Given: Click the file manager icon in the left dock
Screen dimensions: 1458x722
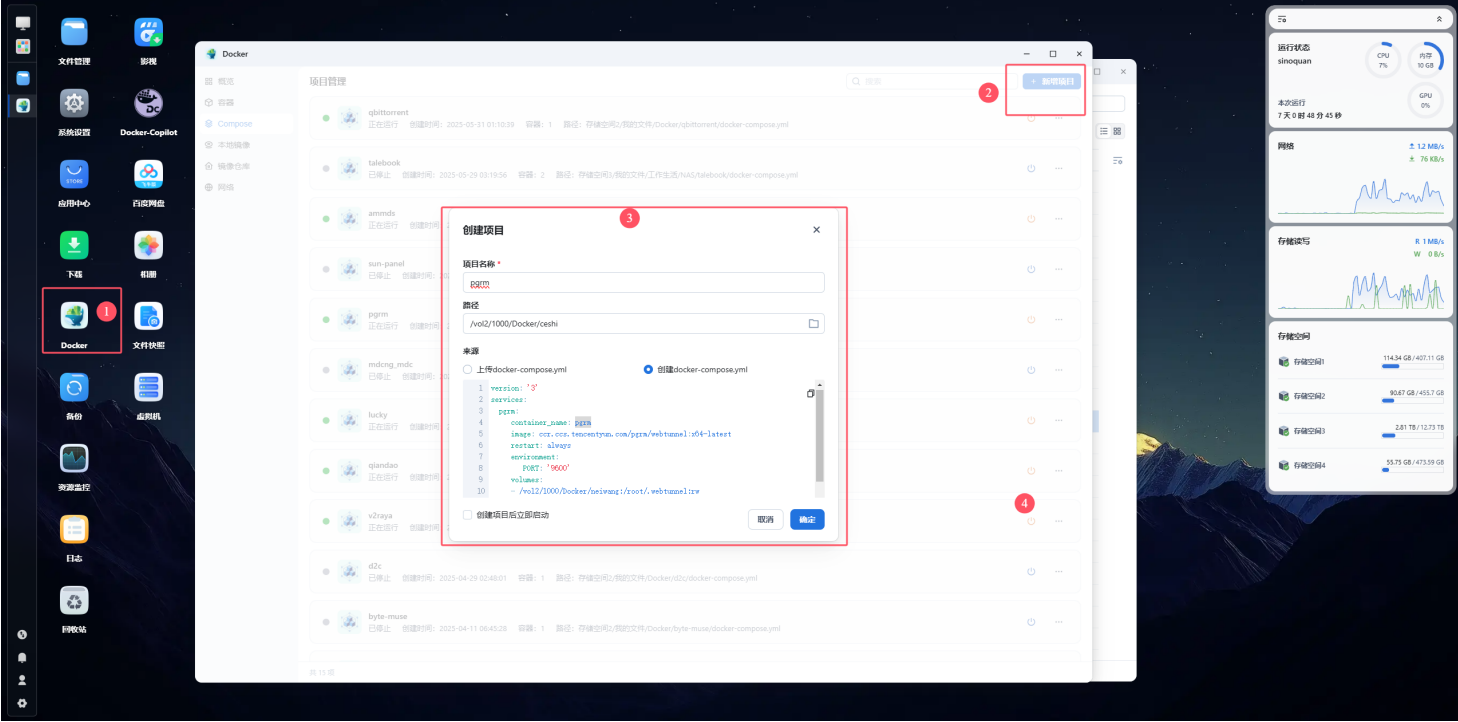Looking at the screenshot, I should tap(22, 78).
